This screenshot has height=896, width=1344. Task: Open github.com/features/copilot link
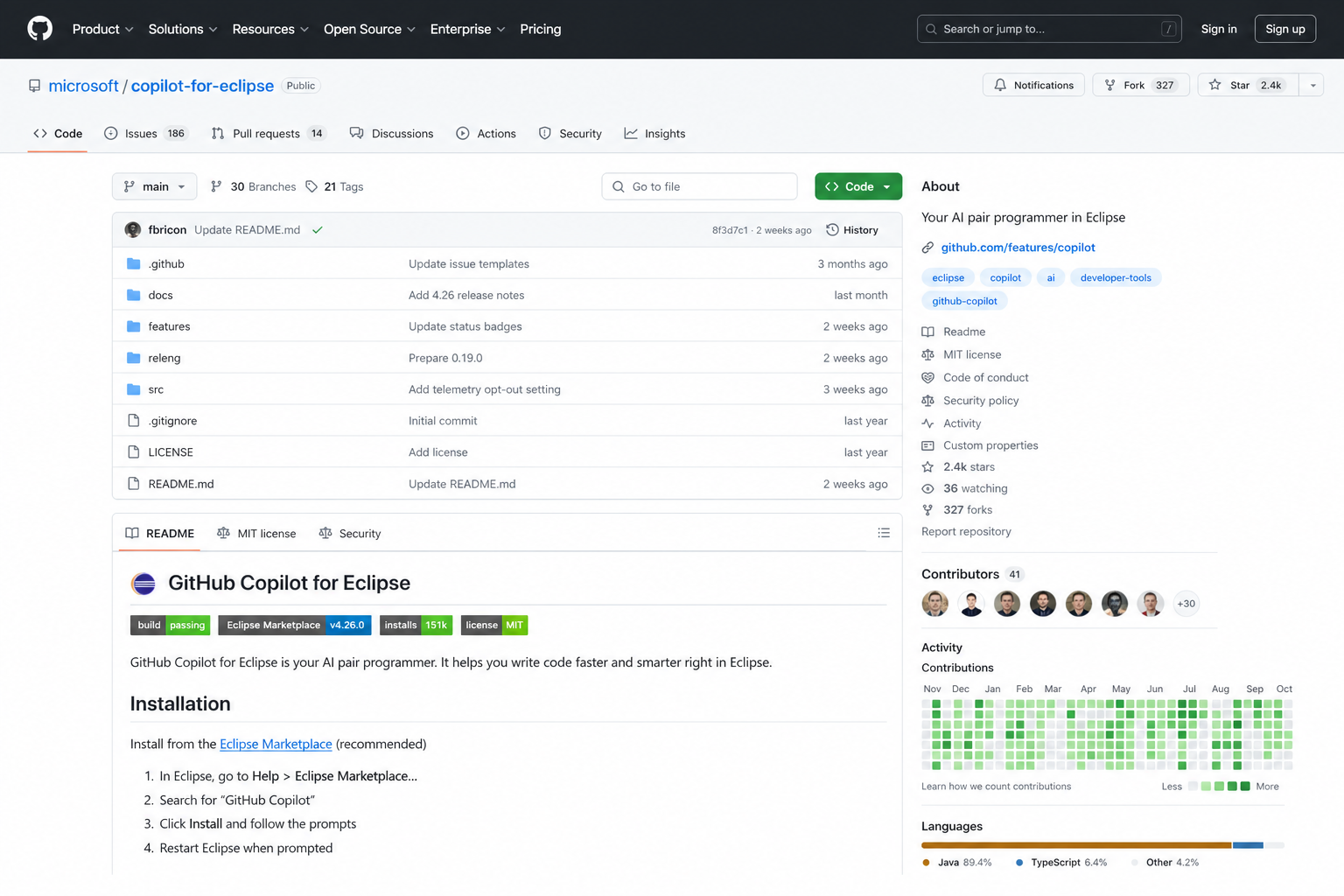tap(1018, 248)
